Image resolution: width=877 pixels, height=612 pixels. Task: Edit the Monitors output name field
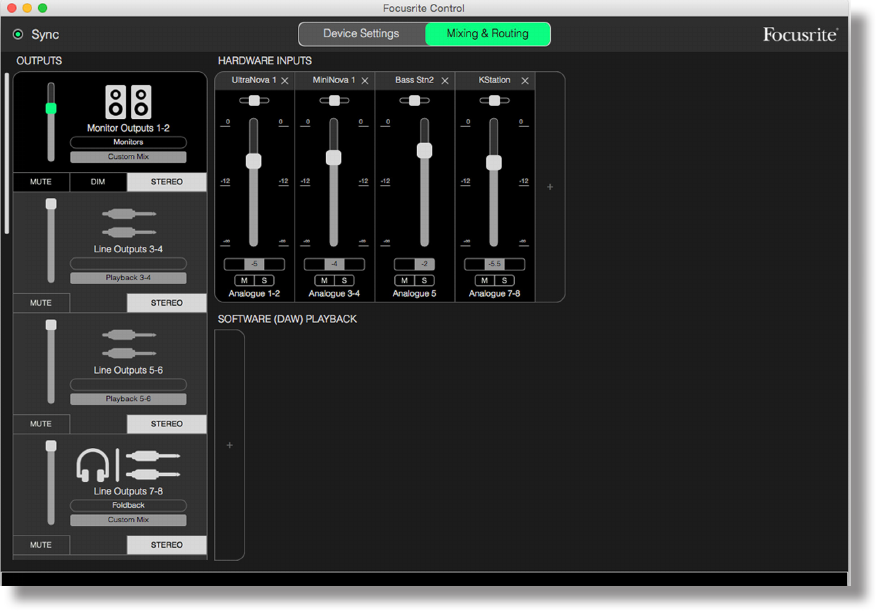click(128, 143)
